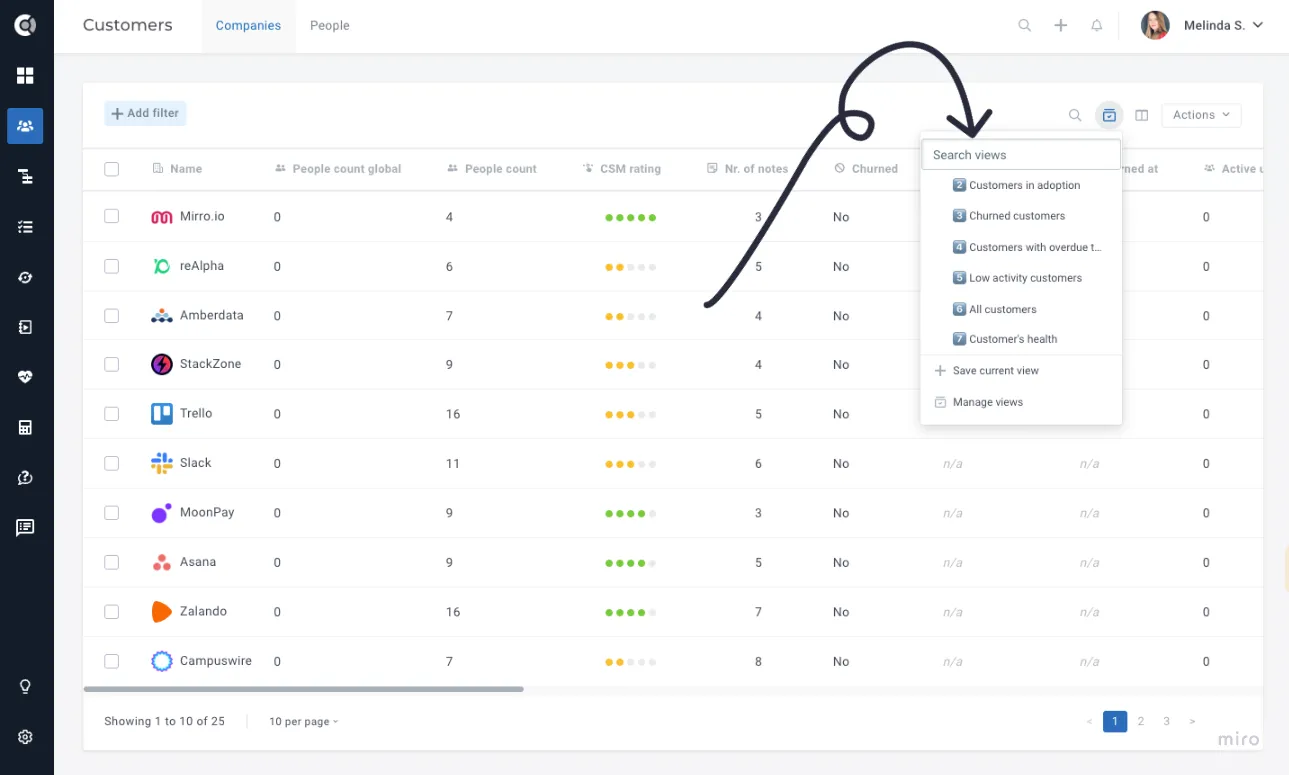1289x775 pixels.
Task: Check the Zalando row checkbox
Action: (111, 612)
